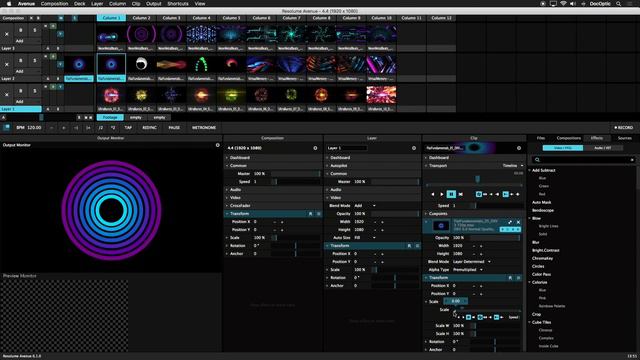The image size is (640, 360).
Task: Pause clip transport playback
Action: coord(451,194)
